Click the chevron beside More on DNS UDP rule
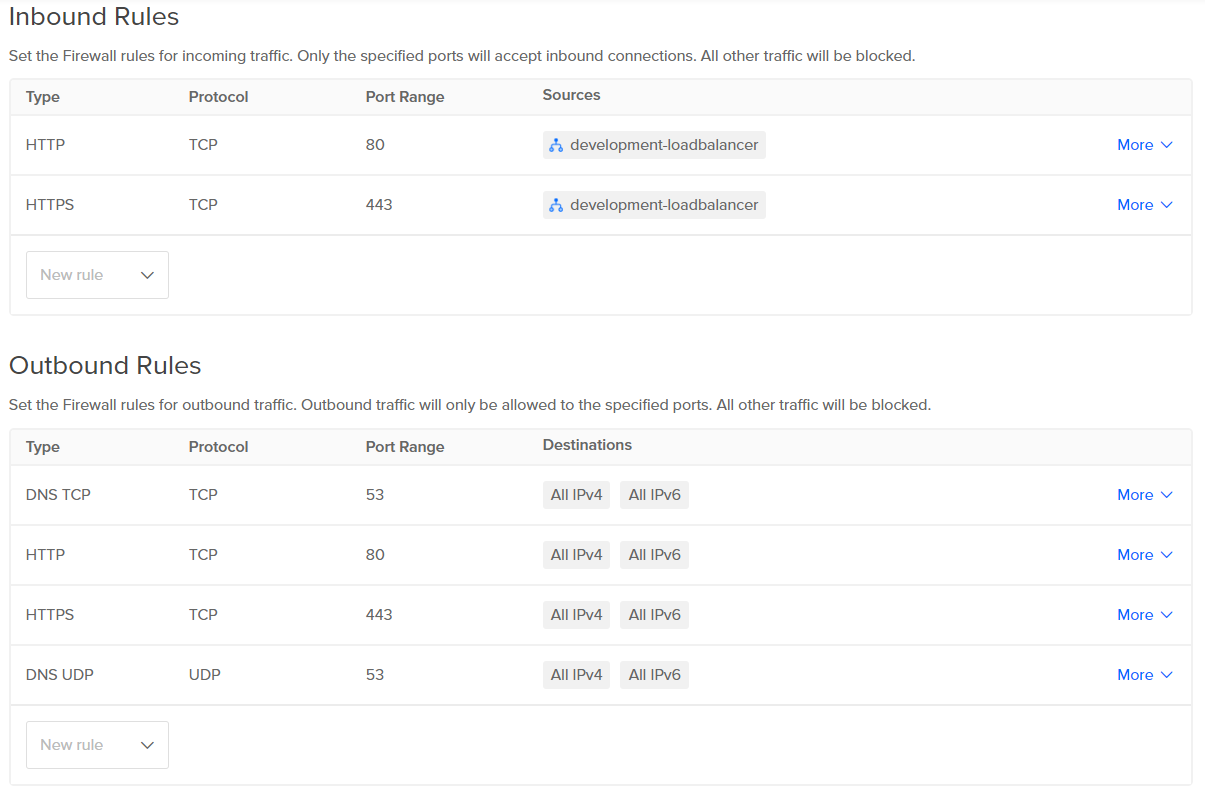Viewport: 1205px width, 801px height. point(1169,675)
